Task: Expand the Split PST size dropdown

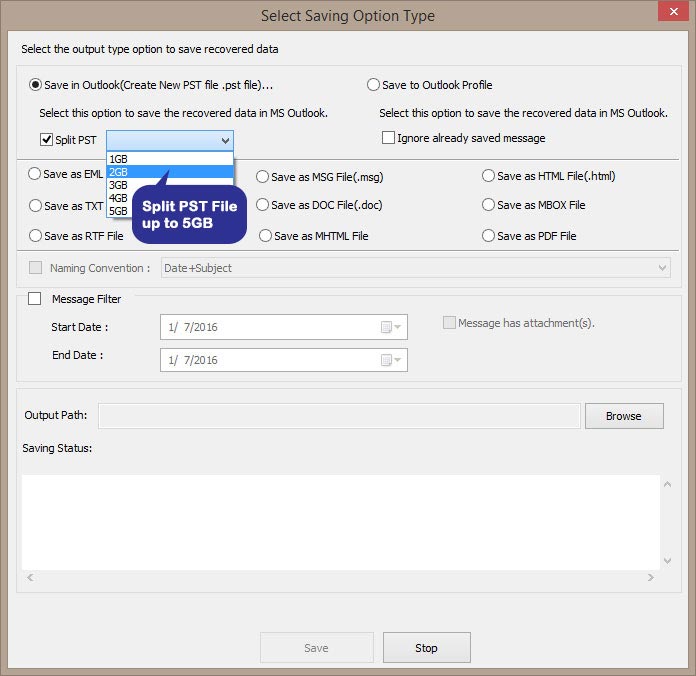Action: pos(225,140)
